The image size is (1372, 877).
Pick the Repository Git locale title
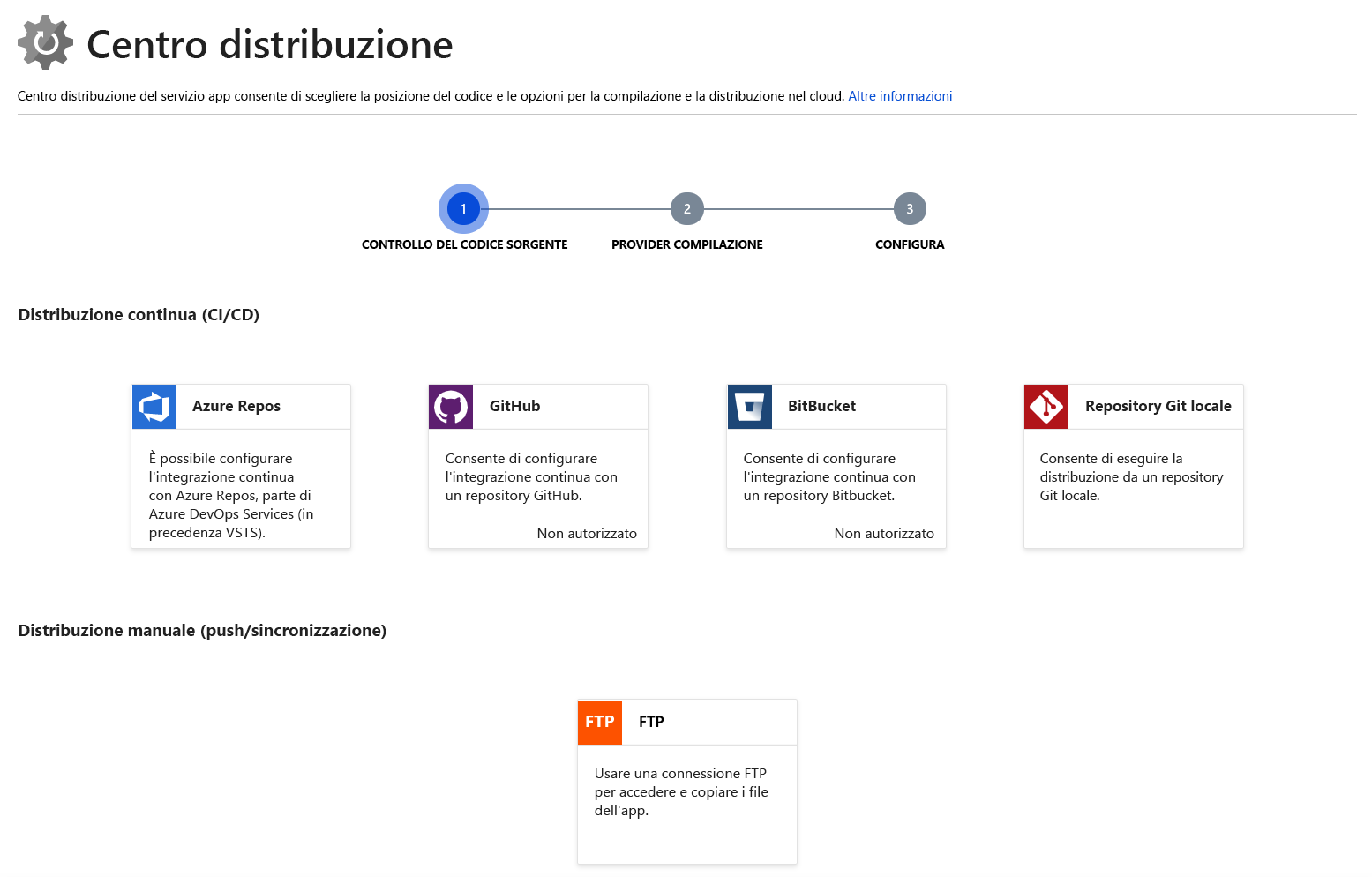(1158, 406)
